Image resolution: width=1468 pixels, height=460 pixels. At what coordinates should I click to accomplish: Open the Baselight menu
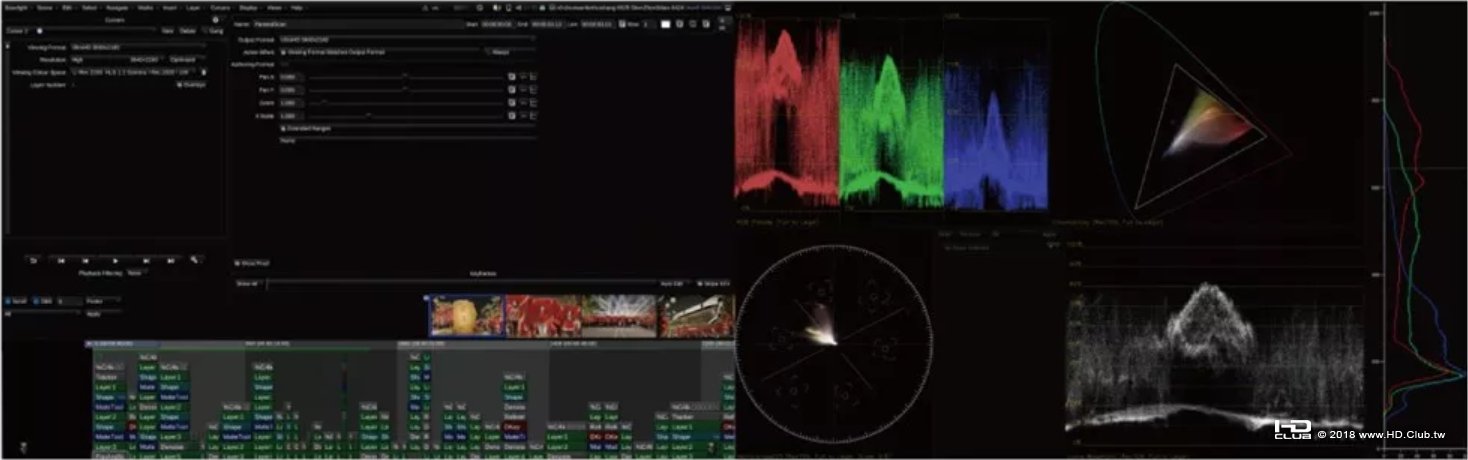16,8
